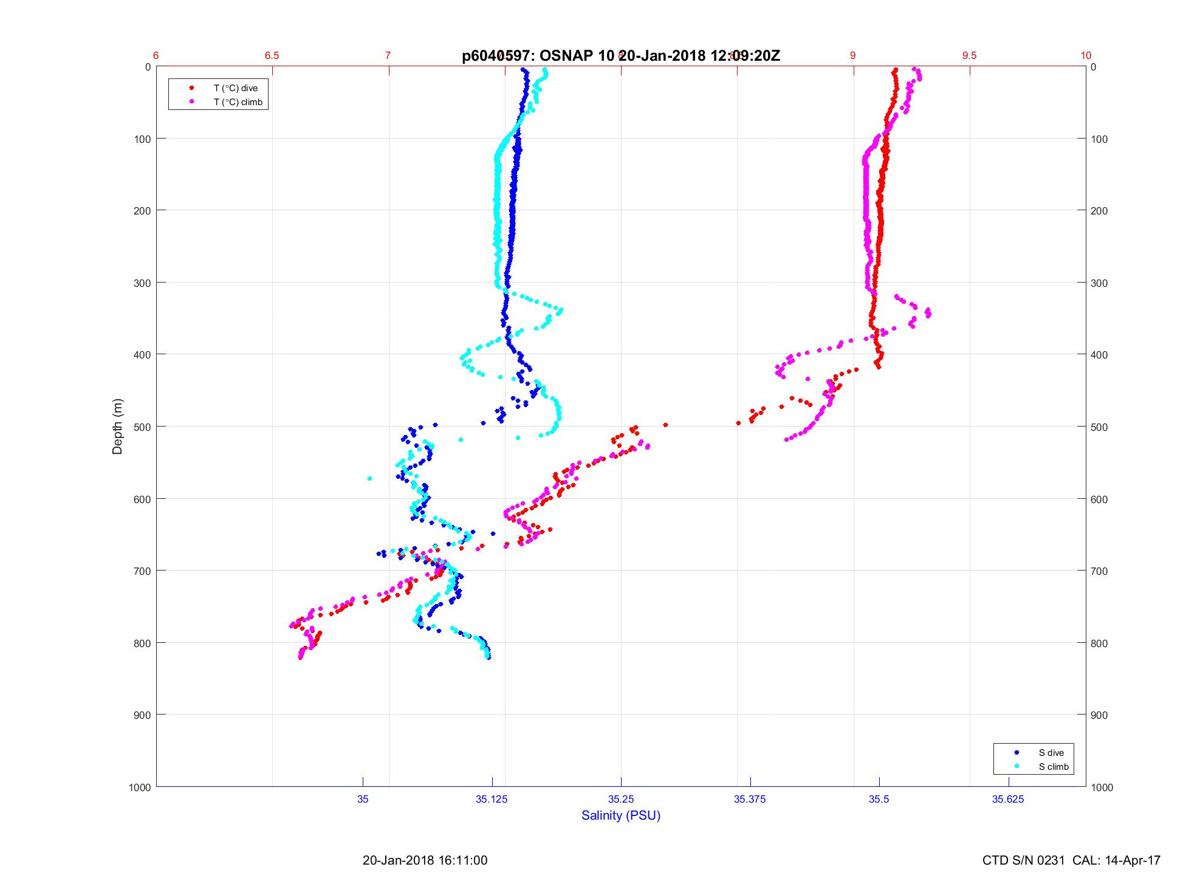1200x885 pixels.
Task: Select the magenta T (°C) climb legend marker
Action: [191, 102]
